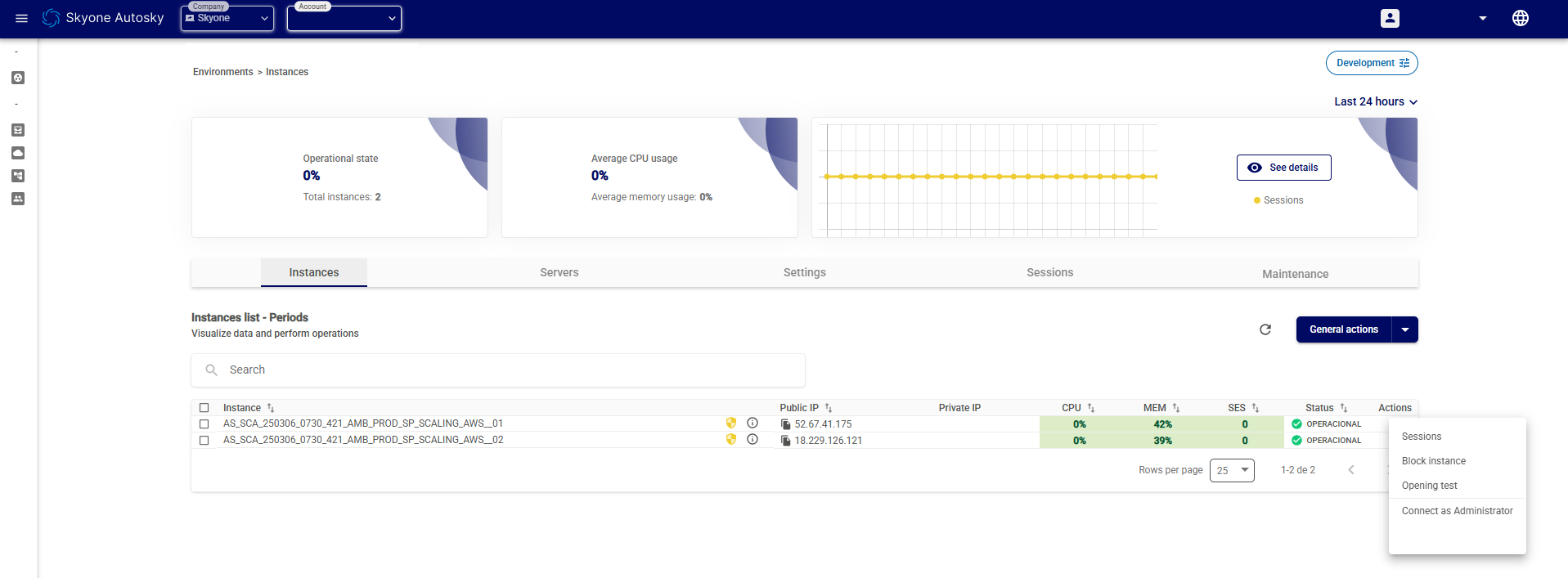This screenshot has height=578, width=1568.
Task: Expand the Company Skyone dropdown
Action: (x=227, y=18)
